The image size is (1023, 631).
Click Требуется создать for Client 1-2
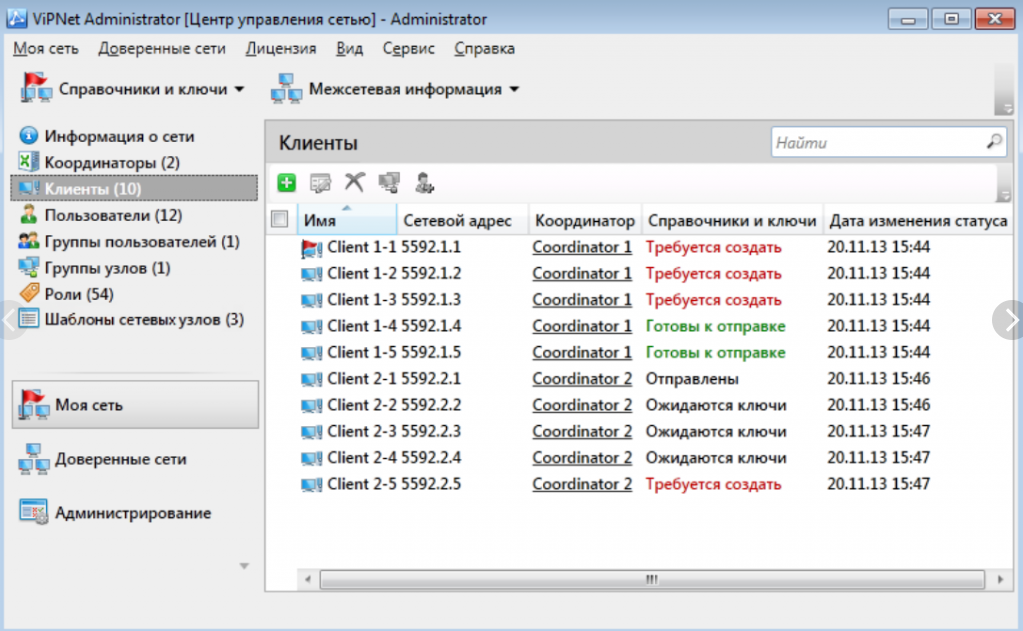pos(713,273)
